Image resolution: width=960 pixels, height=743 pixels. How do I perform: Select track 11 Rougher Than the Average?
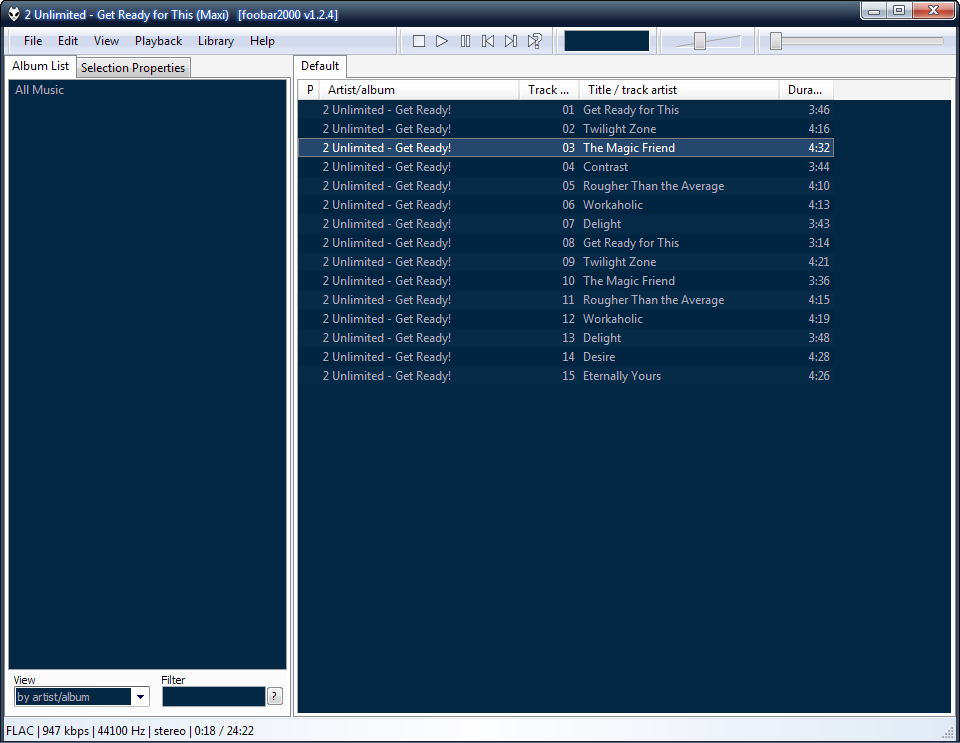click(566, 300)
